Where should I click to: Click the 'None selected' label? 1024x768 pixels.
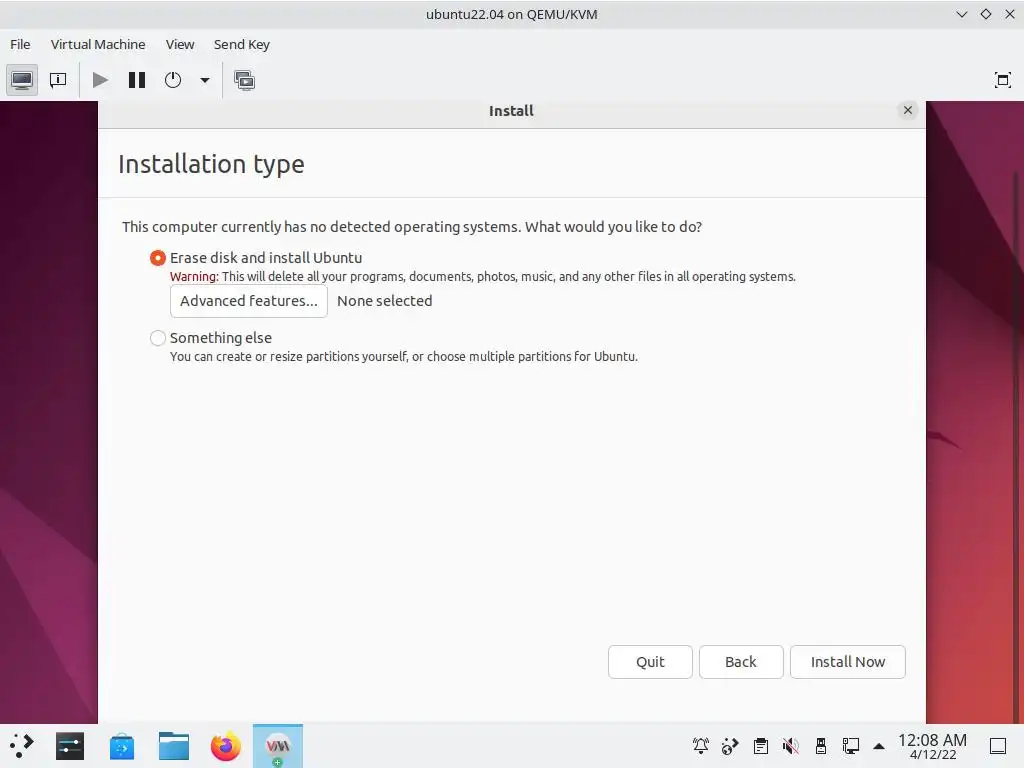[x=385, y=301]
